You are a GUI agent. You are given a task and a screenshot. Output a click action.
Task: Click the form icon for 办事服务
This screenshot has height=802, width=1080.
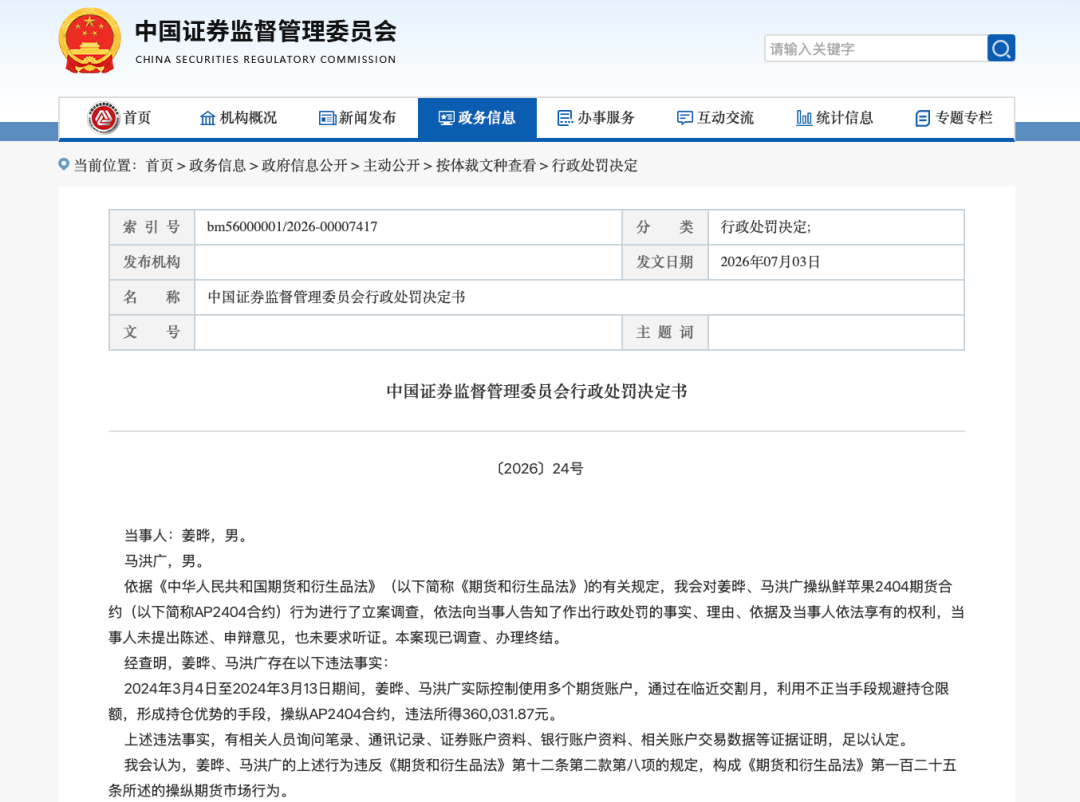click(x=565, y=119)
